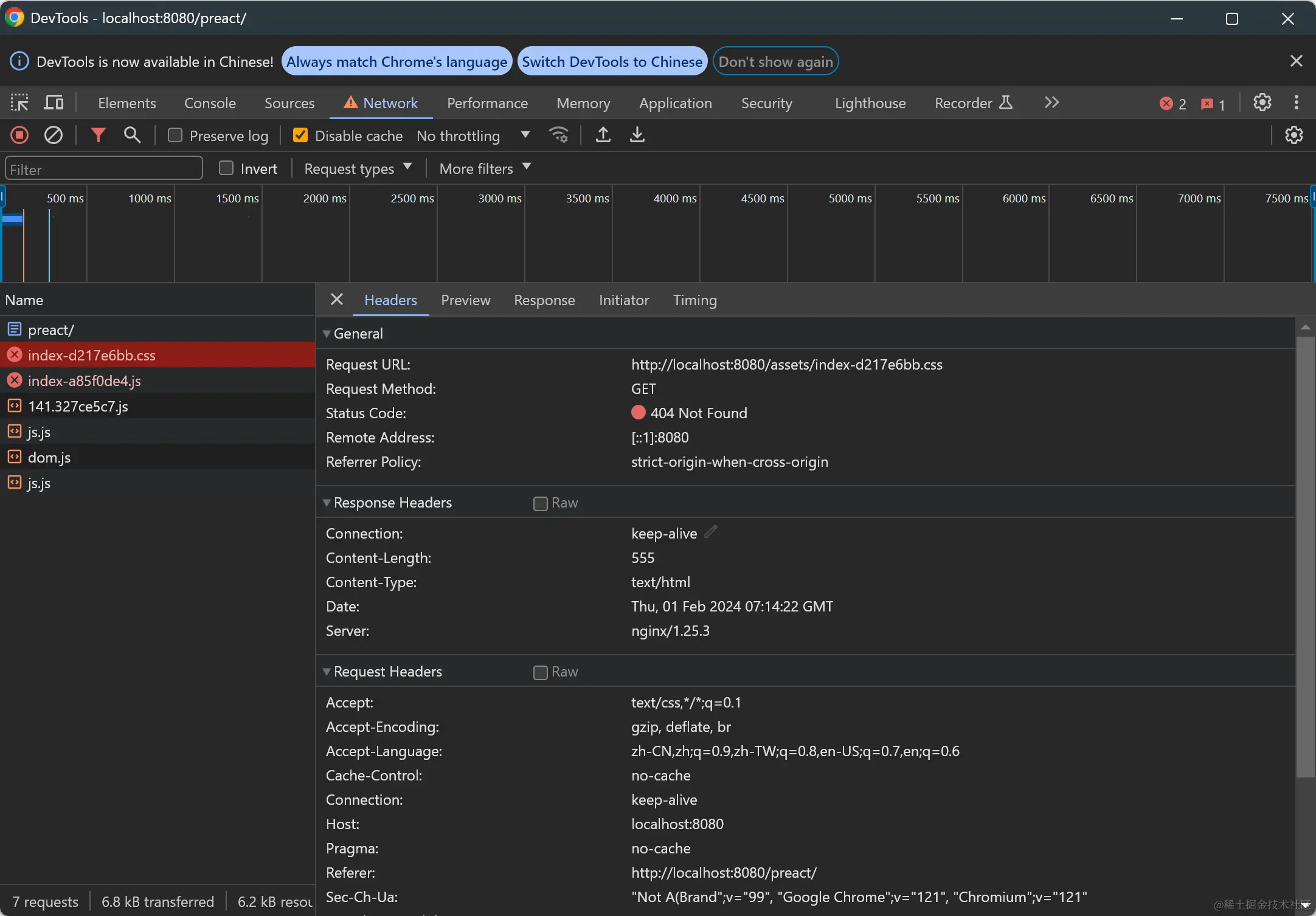Stop recording network log
The height and width of the screenshot is (916, 1316).
[19, 135]
